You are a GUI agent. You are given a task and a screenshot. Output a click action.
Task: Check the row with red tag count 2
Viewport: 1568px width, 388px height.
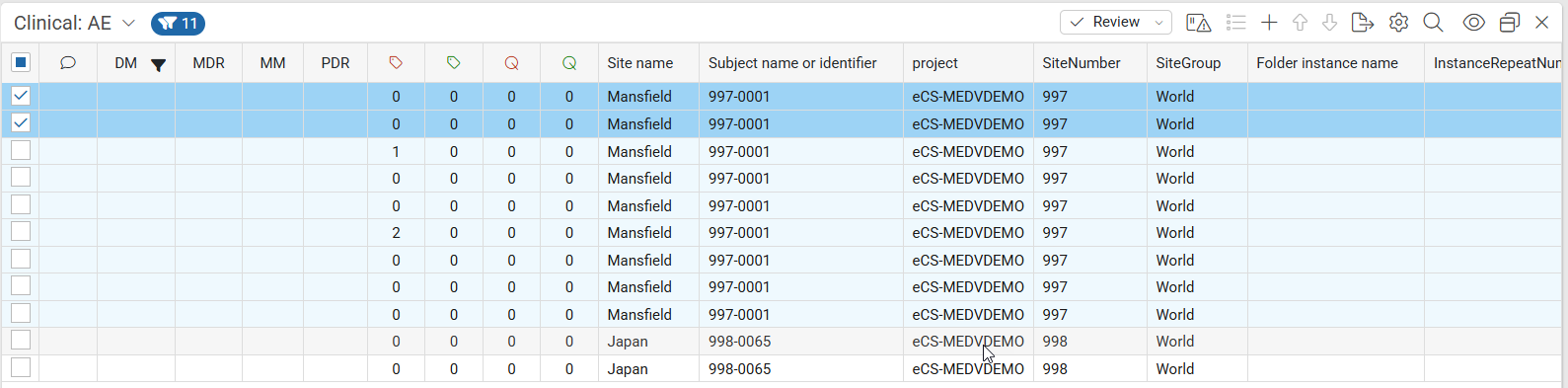coord(21,231)
